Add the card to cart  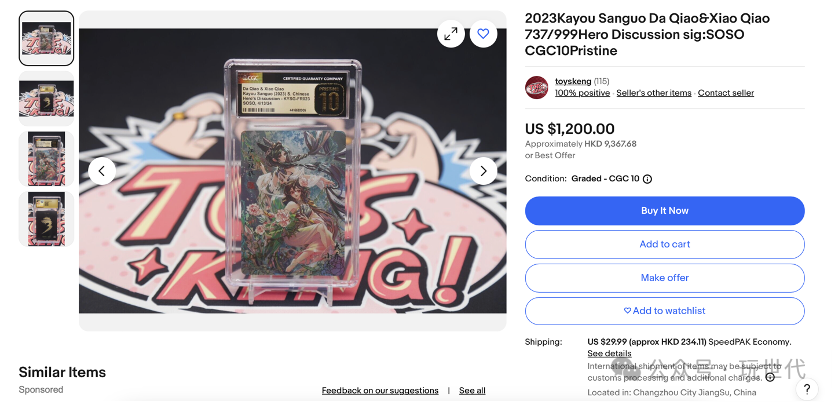click(664, 244)
